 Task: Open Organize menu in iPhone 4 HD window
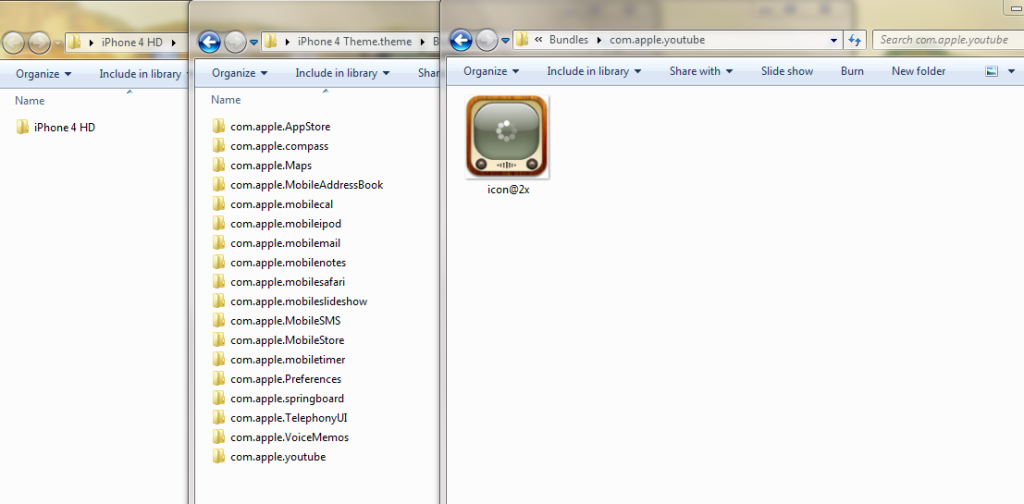coord(43,74)
